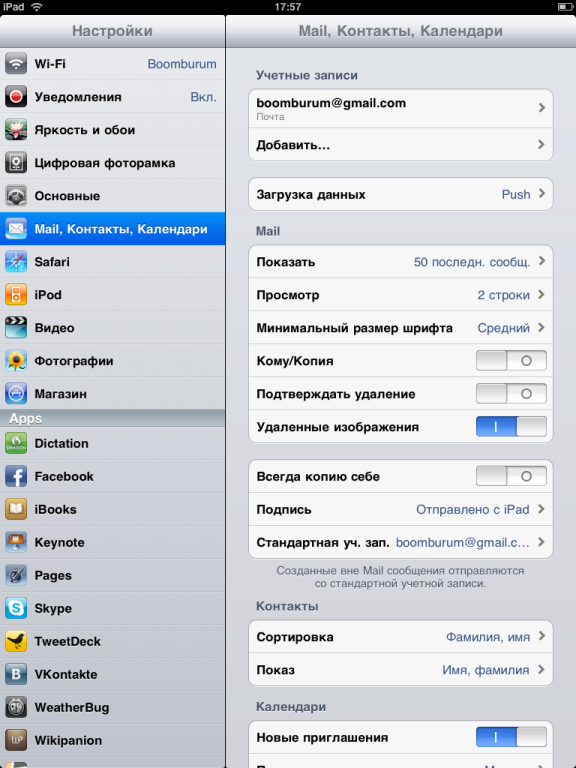Tap the iBooks book icon
The height and width of the screenshot is (768, 576).
click(x=16, y=509)
